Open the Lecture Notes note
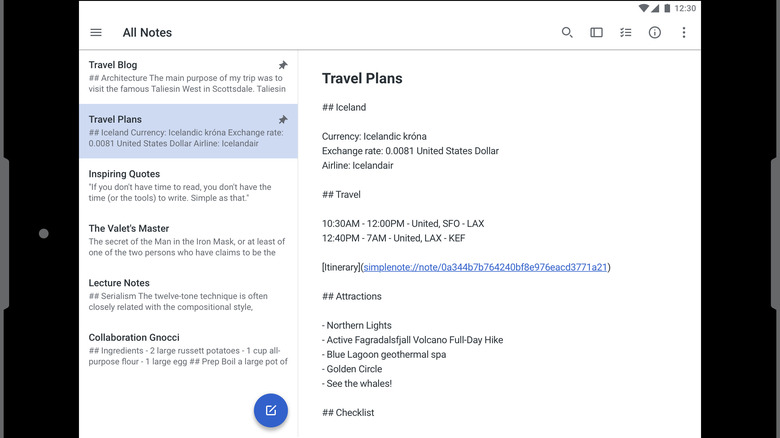Viewport: 780px width, 438px height. click(x=189, y=295)
